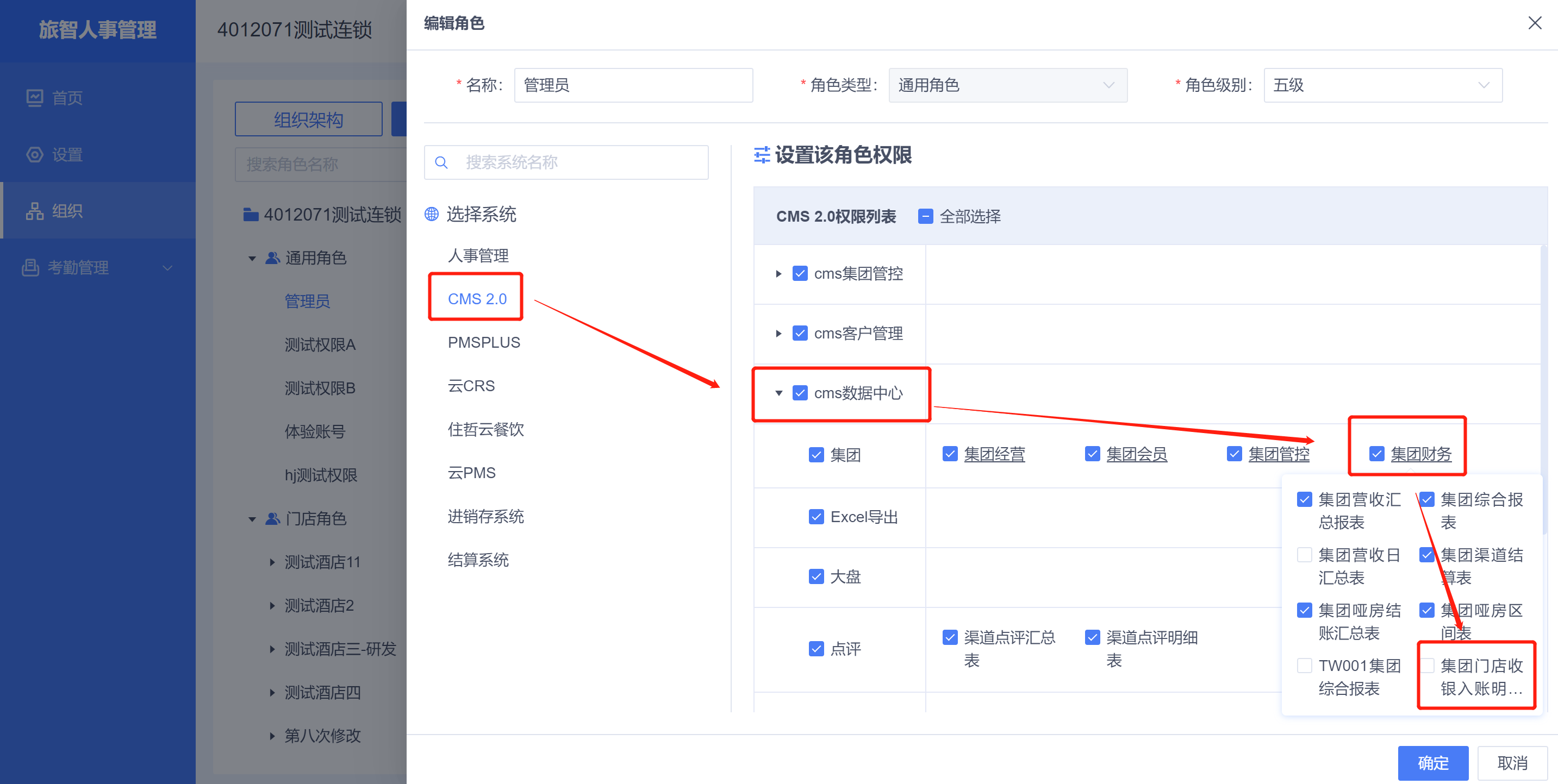Expand the 第八次修改 tree node
Image resolution: width=1558 pixels, height=784 pixels.
click(x=272, y=736)
